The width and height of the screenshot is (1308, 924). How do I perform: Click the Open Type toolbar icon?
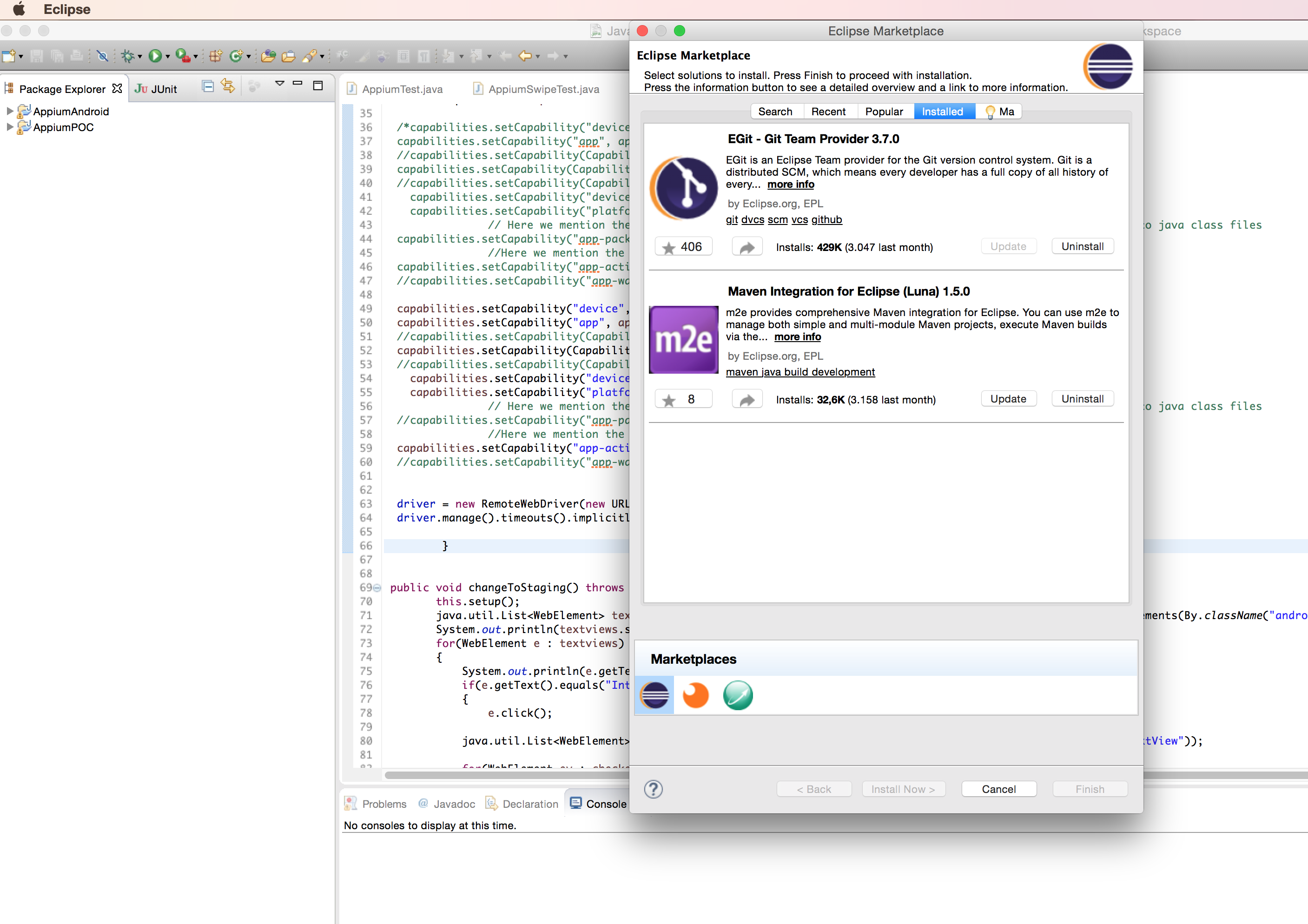(x=268, y=56)
